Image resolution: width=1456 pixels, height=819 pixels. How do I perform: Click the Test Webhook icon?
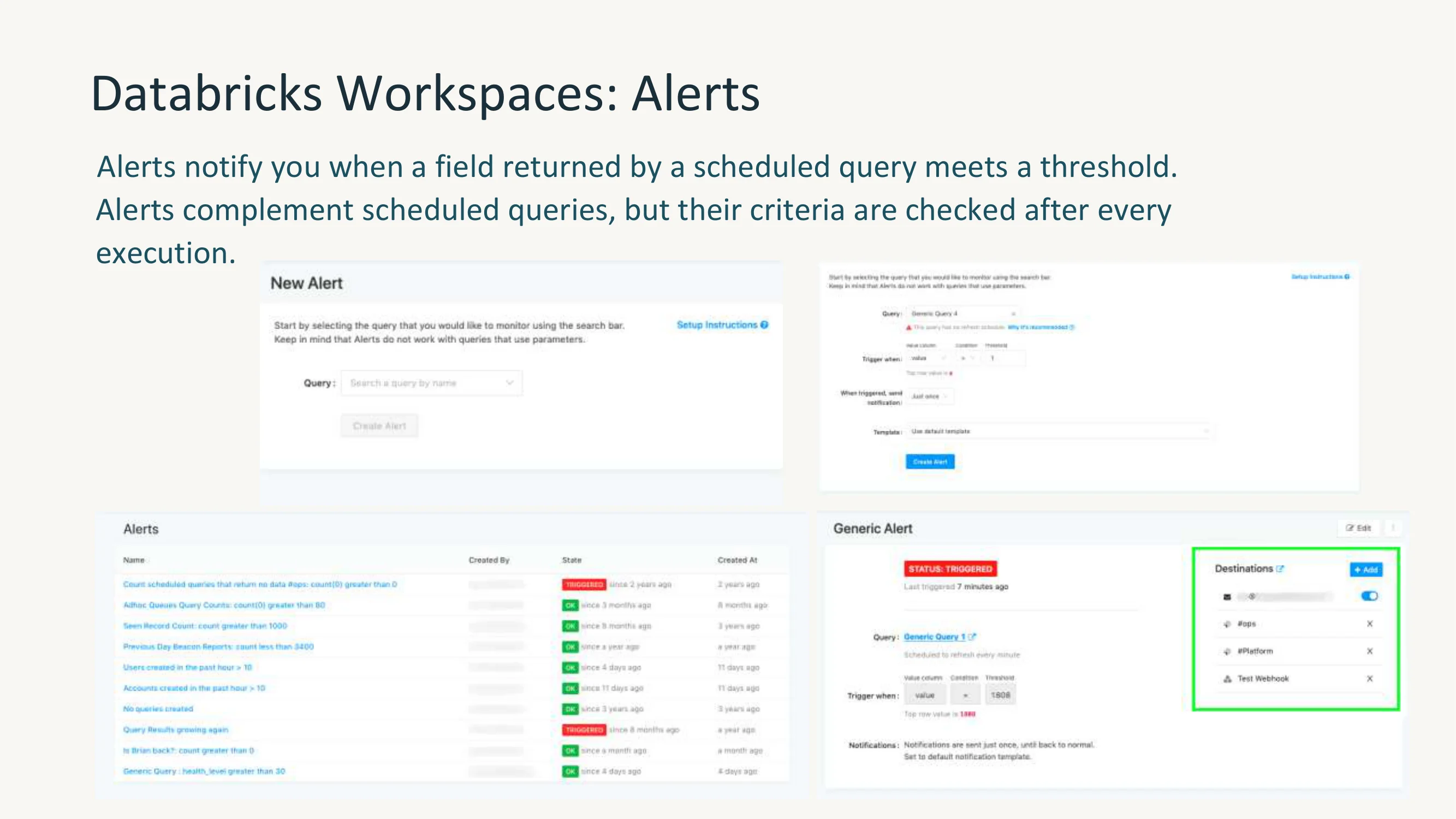click(x=1227, y=678)
